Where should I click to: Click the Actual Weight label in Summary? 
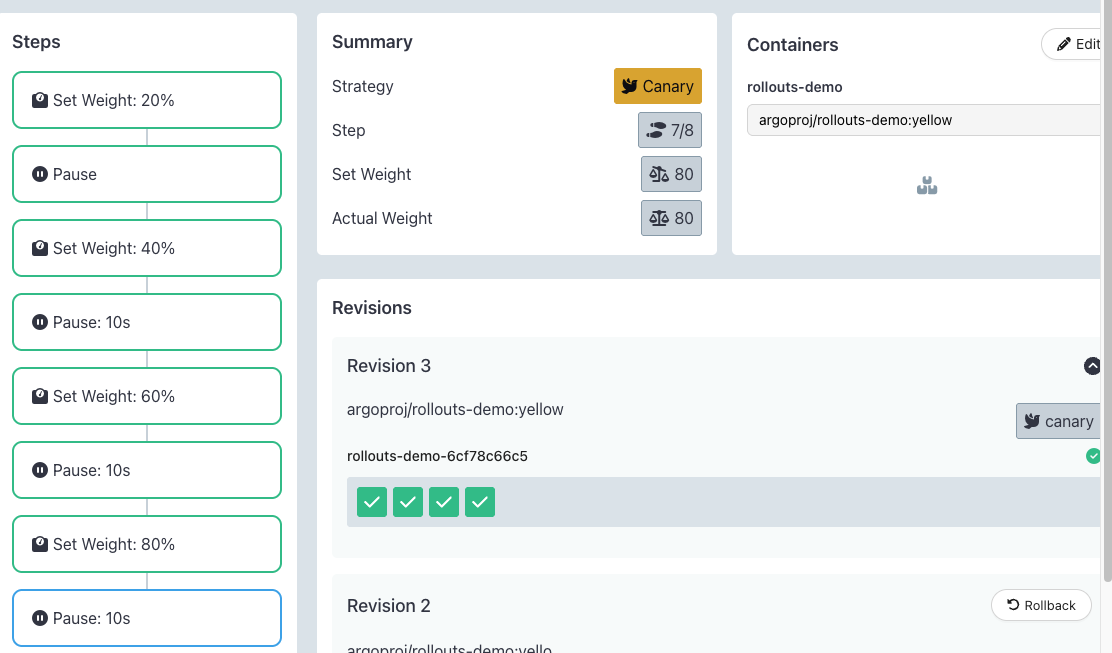click(382, 218)
